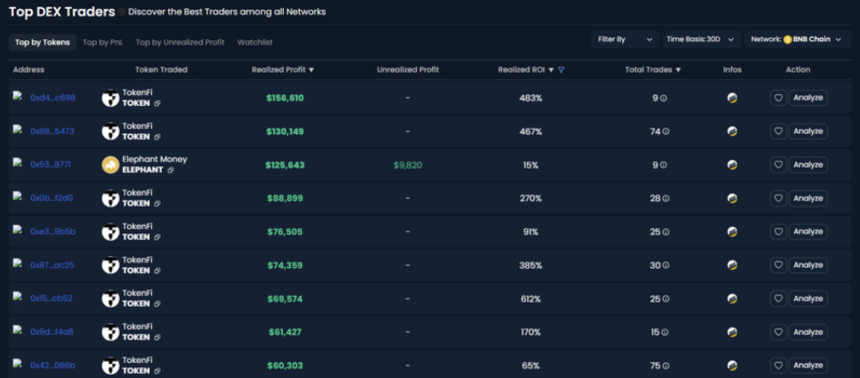Analyze trader 0x0b...f2d0

coord(808,198)
